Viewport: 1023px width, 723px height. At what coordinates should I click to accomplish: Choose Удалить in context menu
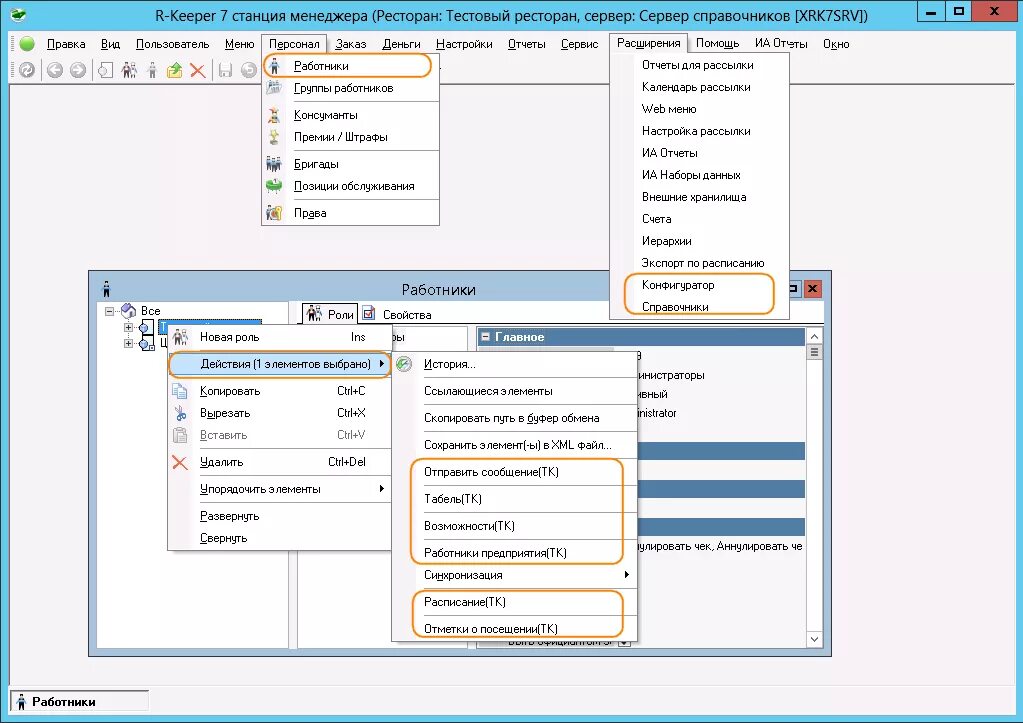click(x=279, y=462)
